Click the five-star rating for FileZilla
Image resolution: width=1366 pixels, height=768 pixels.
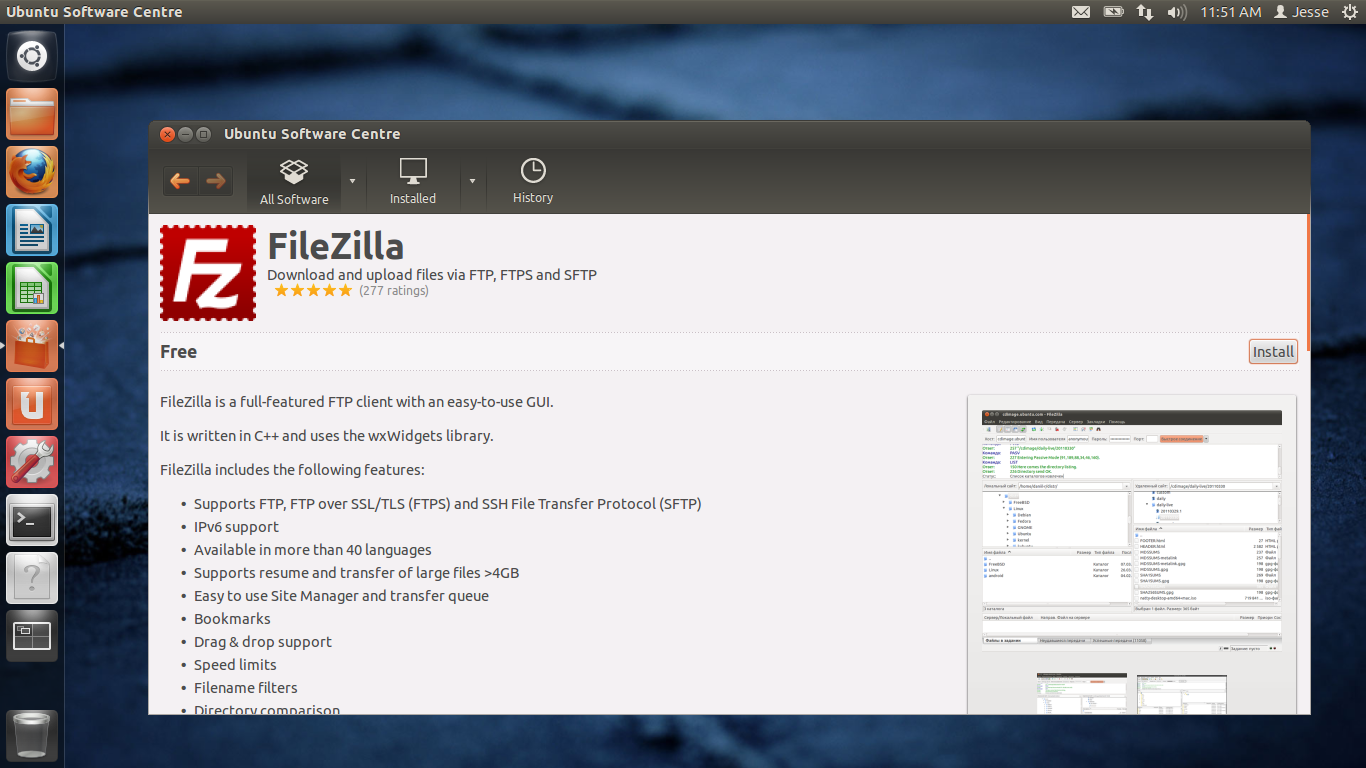(313, 291)
